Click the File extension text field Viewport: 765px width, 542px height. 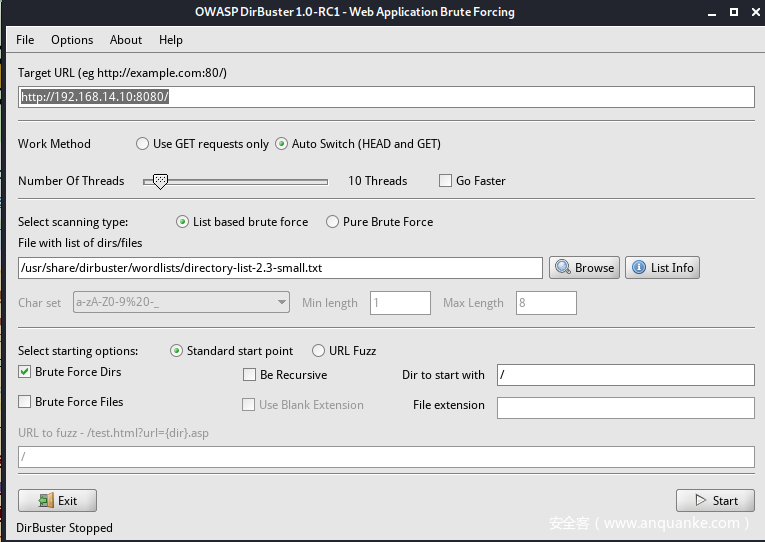pos(626,408)
